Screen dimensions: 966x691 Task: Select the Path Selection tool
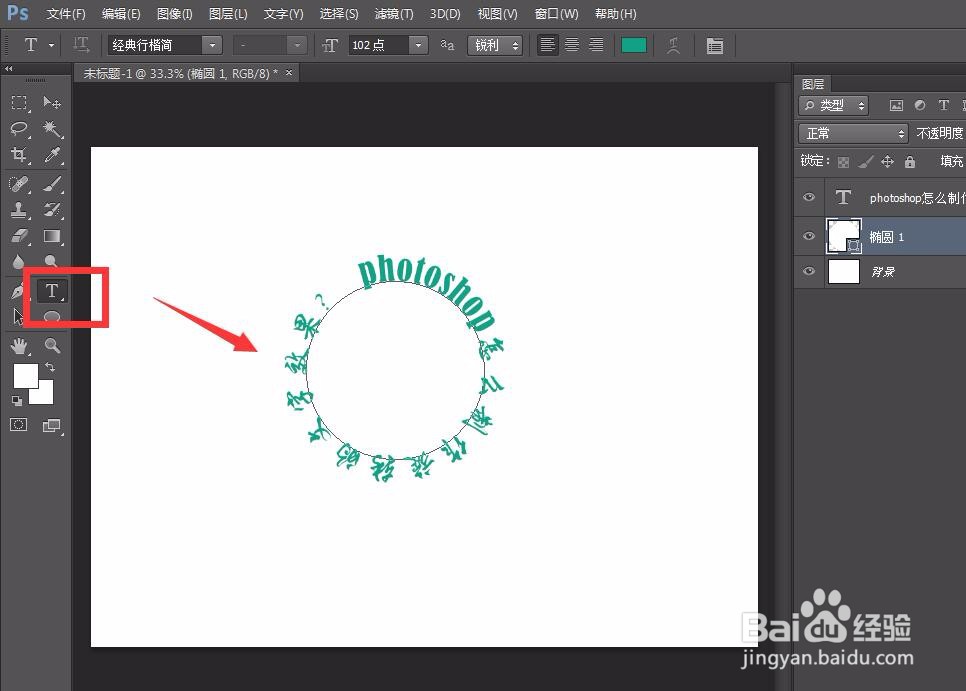pyautogui.click(x=17, y=316)
